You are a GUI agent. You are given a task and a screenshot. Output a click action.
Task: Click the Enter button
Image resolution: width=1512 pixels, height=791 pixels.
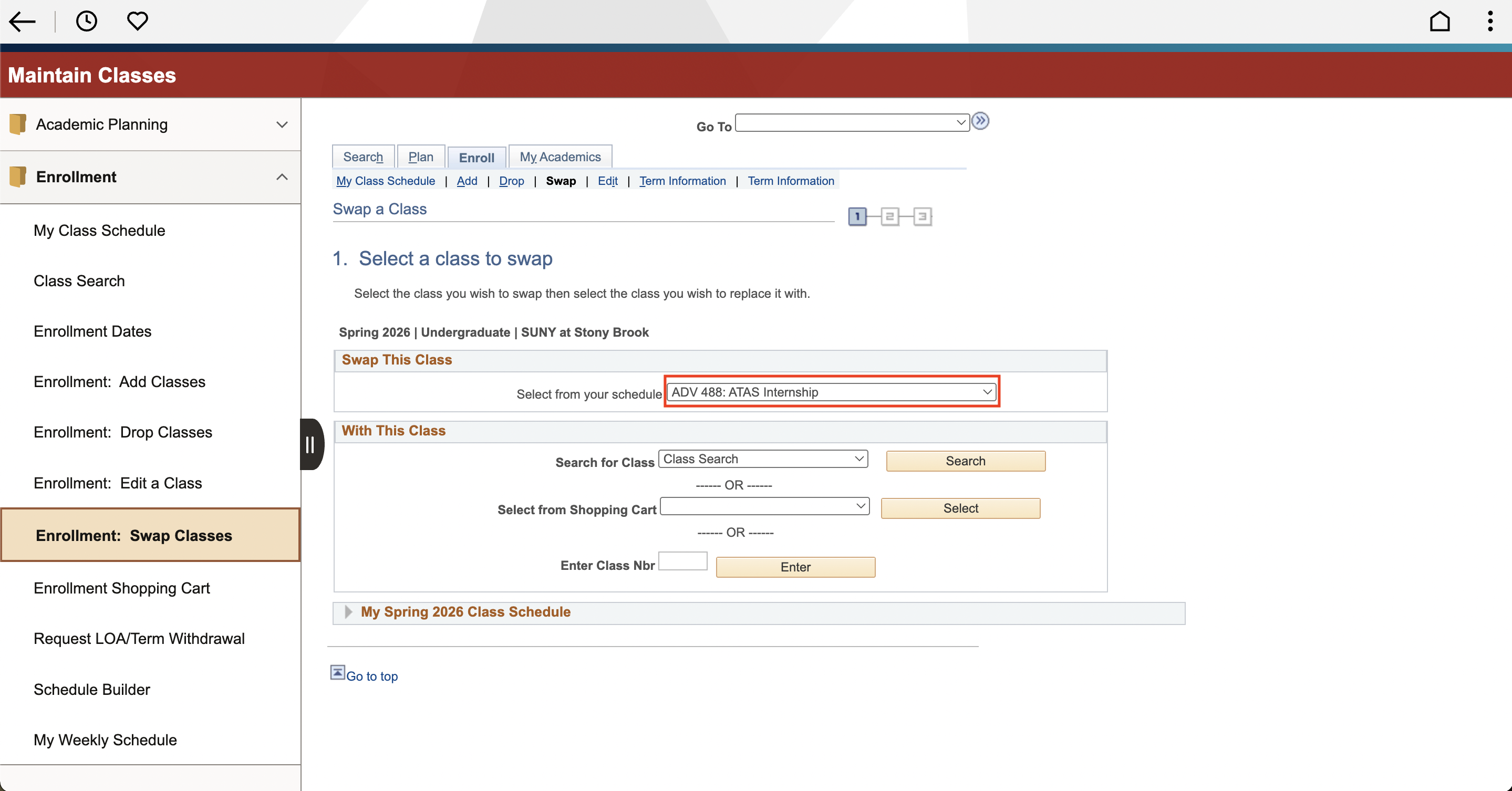coord(795,567)
